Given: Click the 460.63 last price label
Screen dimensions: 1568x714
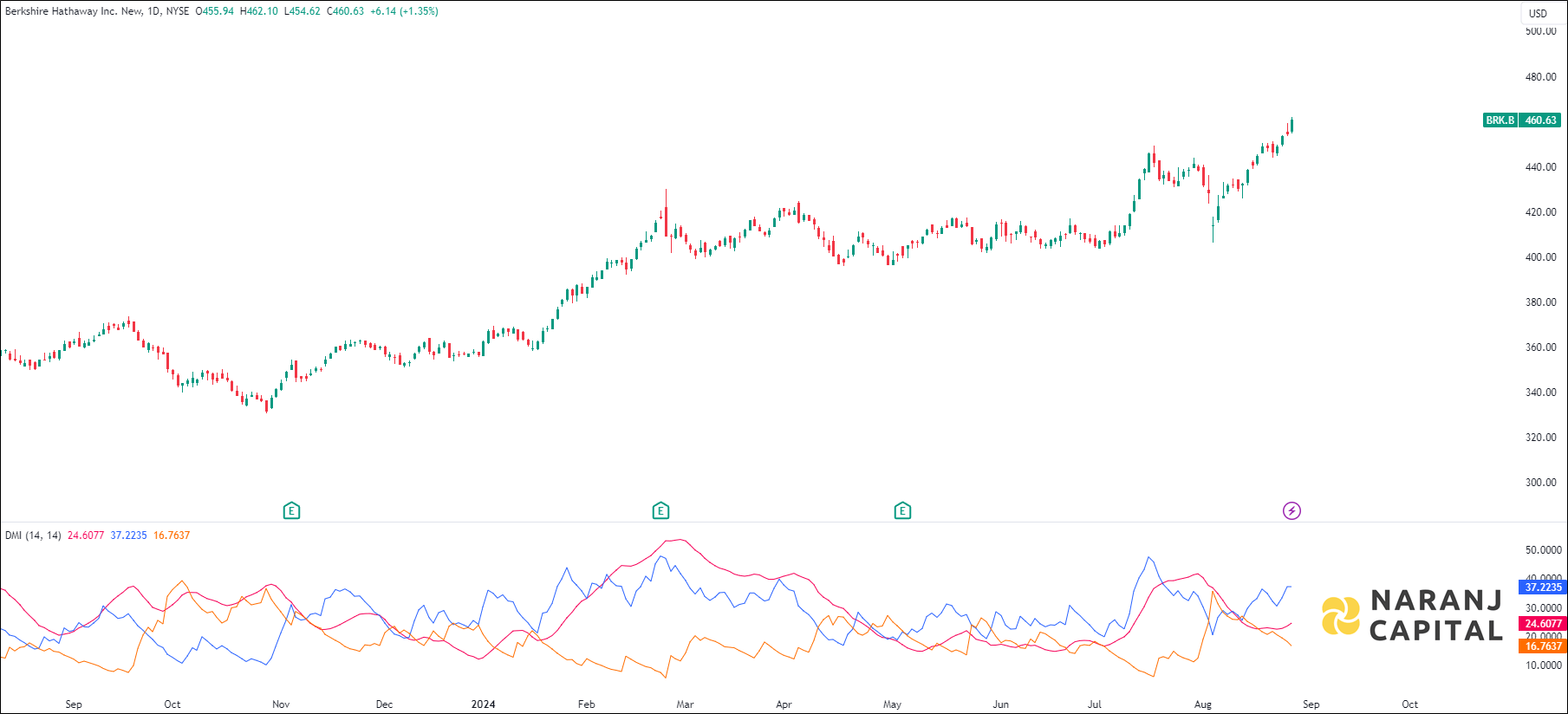Looking at the screenshot, I should [x=1541, y=120].
